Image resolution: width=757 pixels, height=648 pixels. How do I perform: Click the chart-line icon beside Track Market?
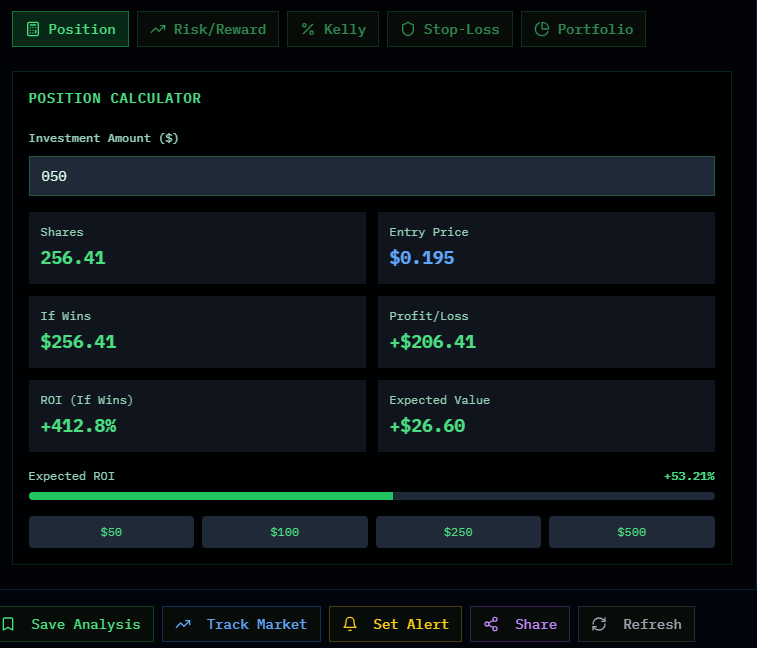tap(183, 624)
